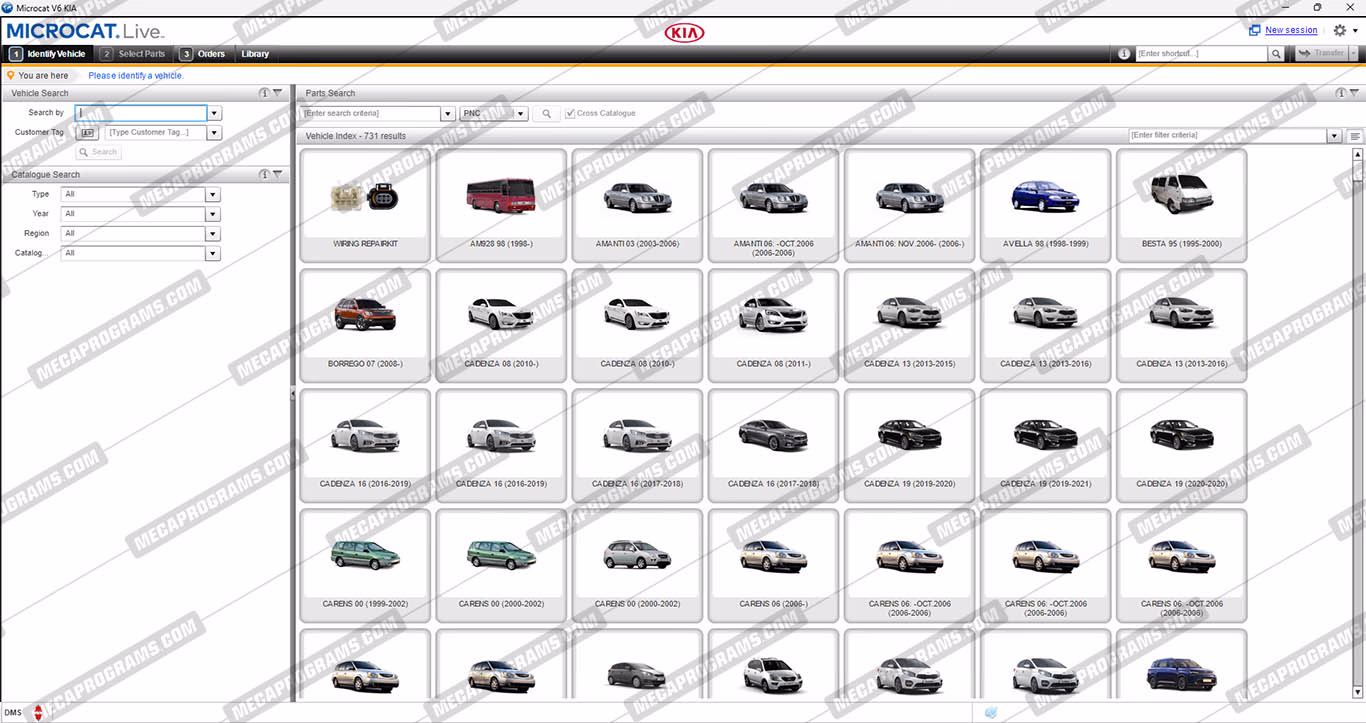Screen dimensions: 1366x723
Task: Click the Please identify a vehicle link
Action: (x=136, y=76)
